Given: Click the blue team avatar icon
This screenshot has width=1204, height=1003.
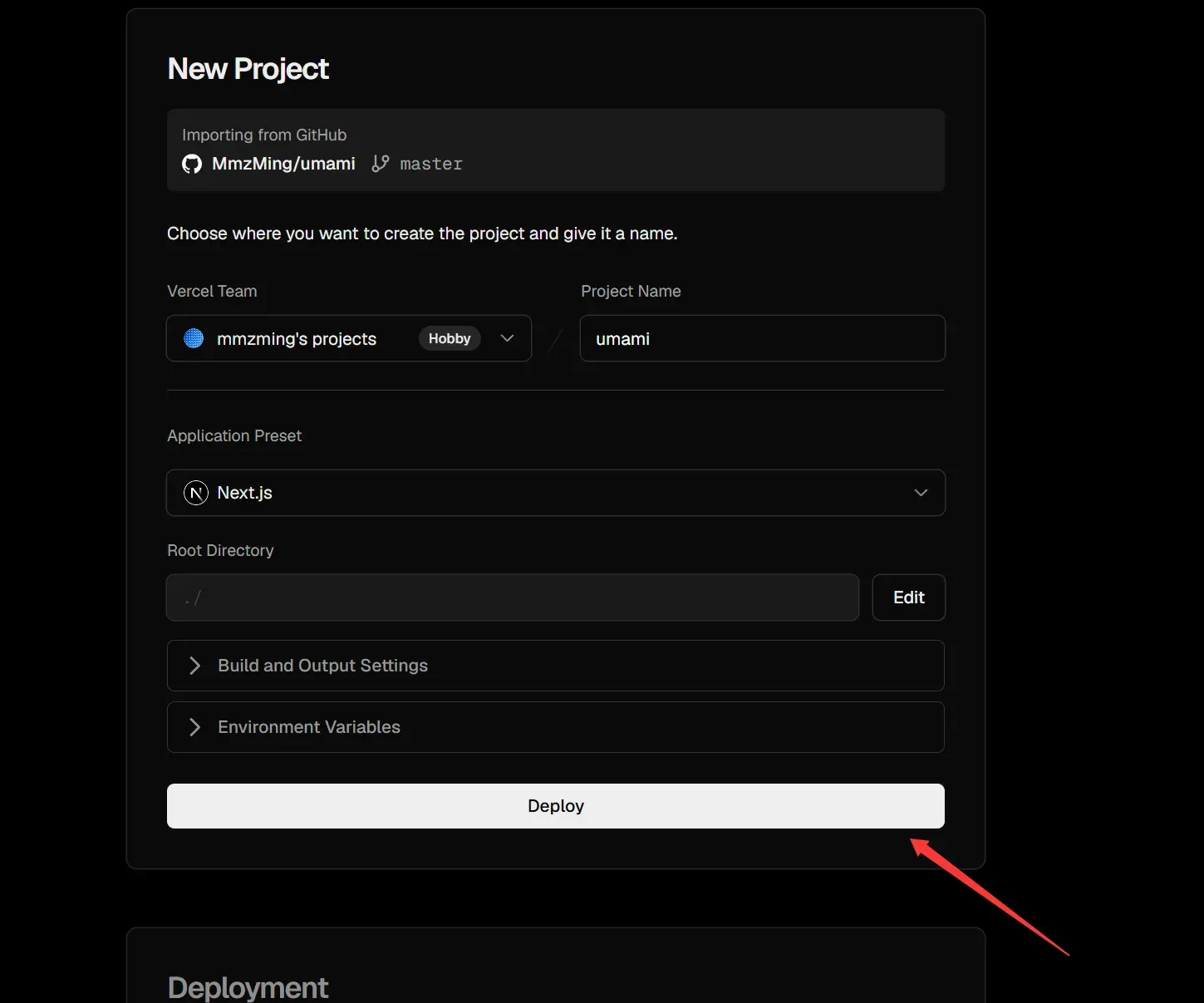Looking at the screenshot, I should [x=194, y=338].
